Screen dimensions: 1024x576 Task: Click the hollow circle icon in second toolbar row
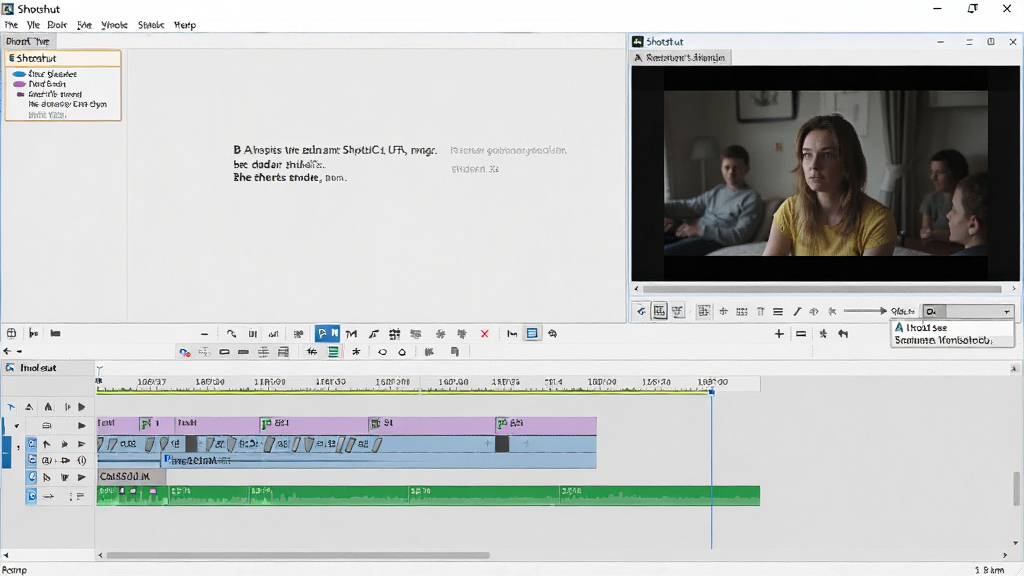382,352
